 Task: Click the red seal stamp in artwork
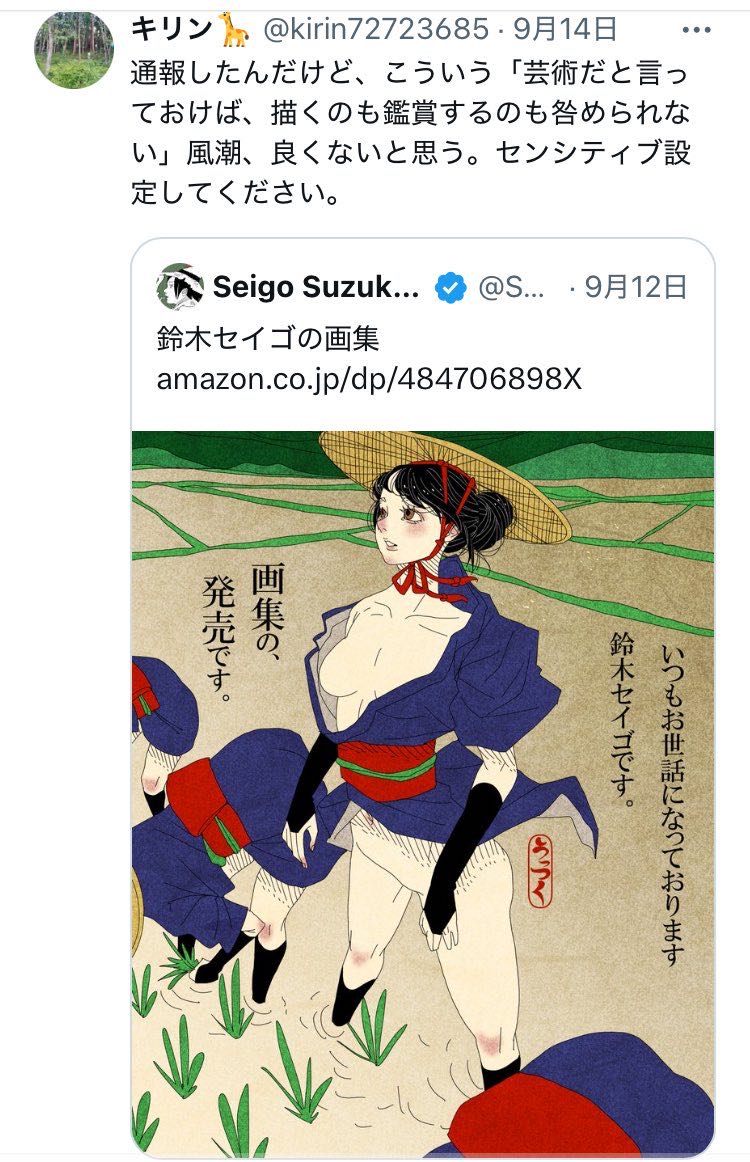pos(540,871)
